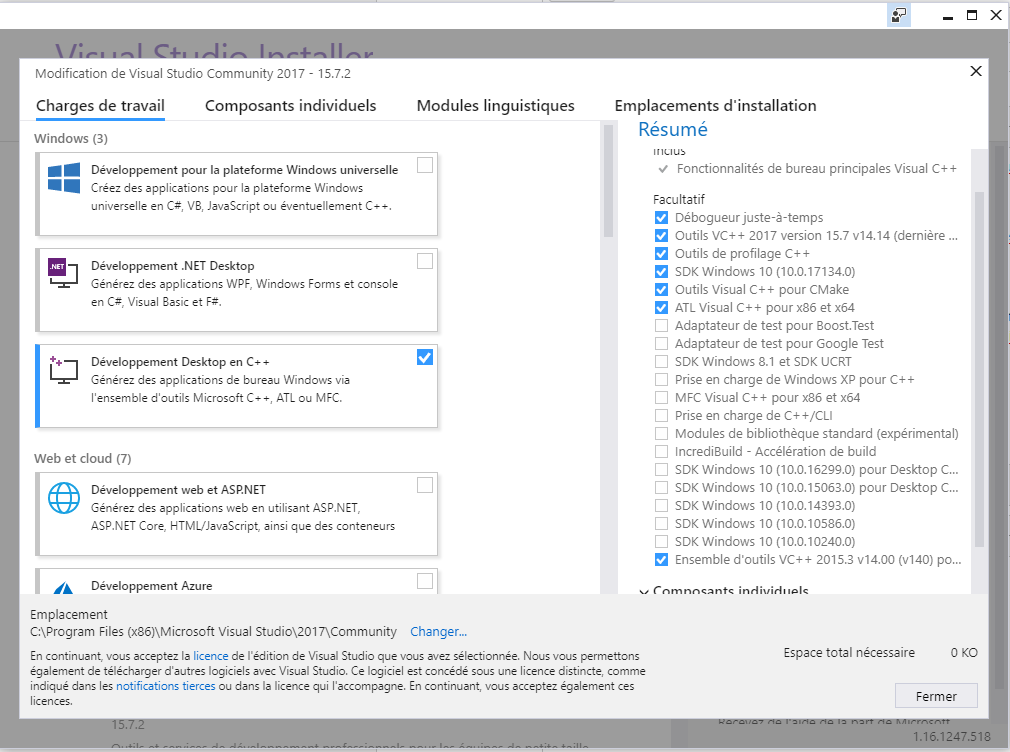The image size is (1010, 752).
Task: Enable the Windows universal platform workload checkbox
Action: (424, 166)
